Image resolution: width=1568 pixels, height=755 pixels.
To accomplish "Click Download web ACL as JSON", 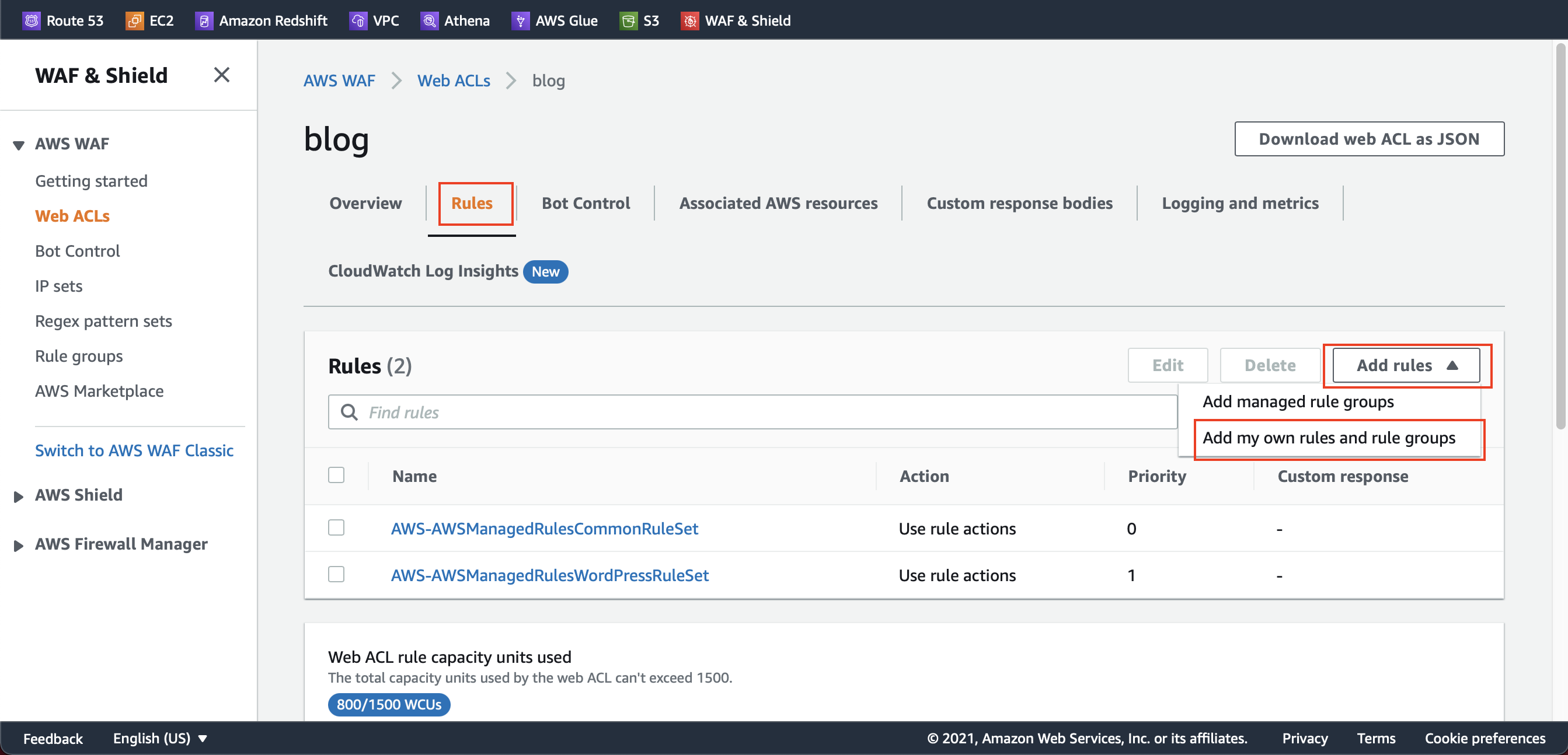I will (x=1369, y=139).
